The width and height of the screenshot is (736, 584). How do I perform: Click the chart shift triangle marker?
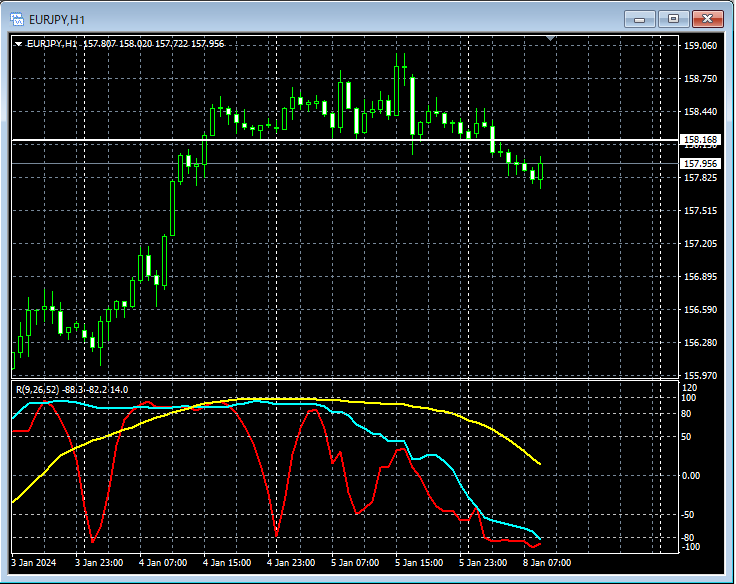[x=551, y=38]
